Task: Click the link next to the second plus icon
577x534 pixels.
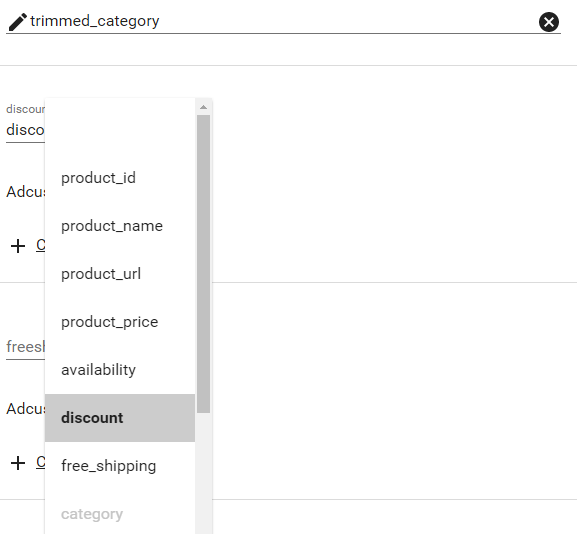Action: pos(40,462)
